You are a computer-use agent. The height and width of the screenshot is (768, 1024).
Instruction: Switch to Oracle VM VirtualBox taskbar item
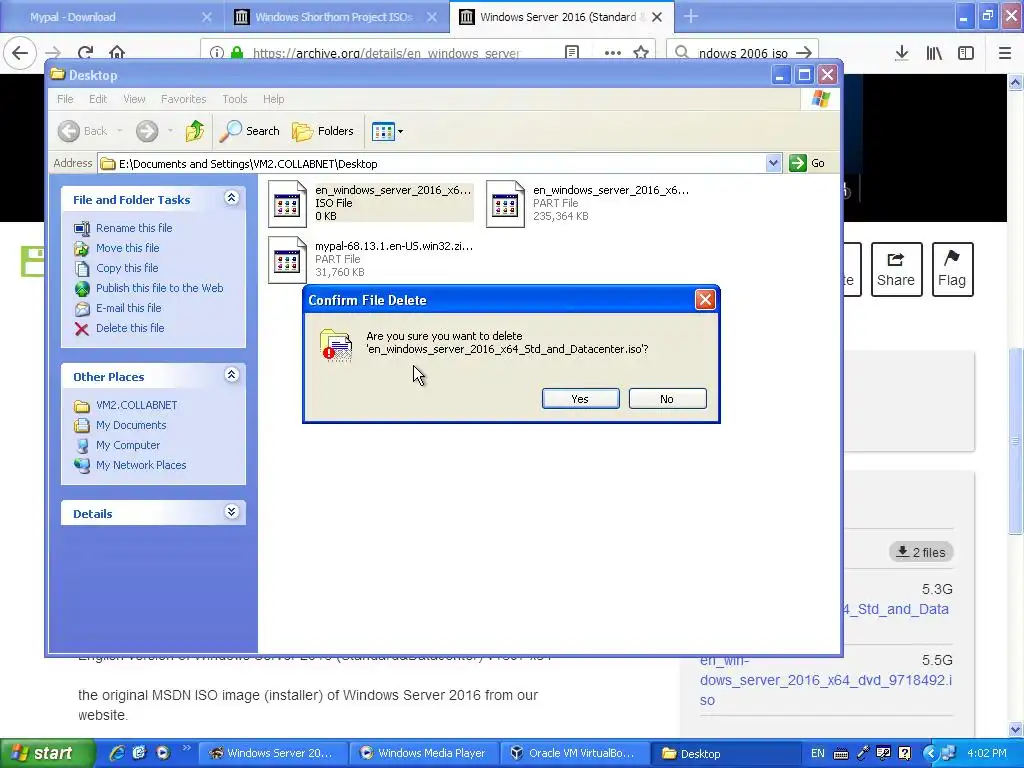click(575, 753)
